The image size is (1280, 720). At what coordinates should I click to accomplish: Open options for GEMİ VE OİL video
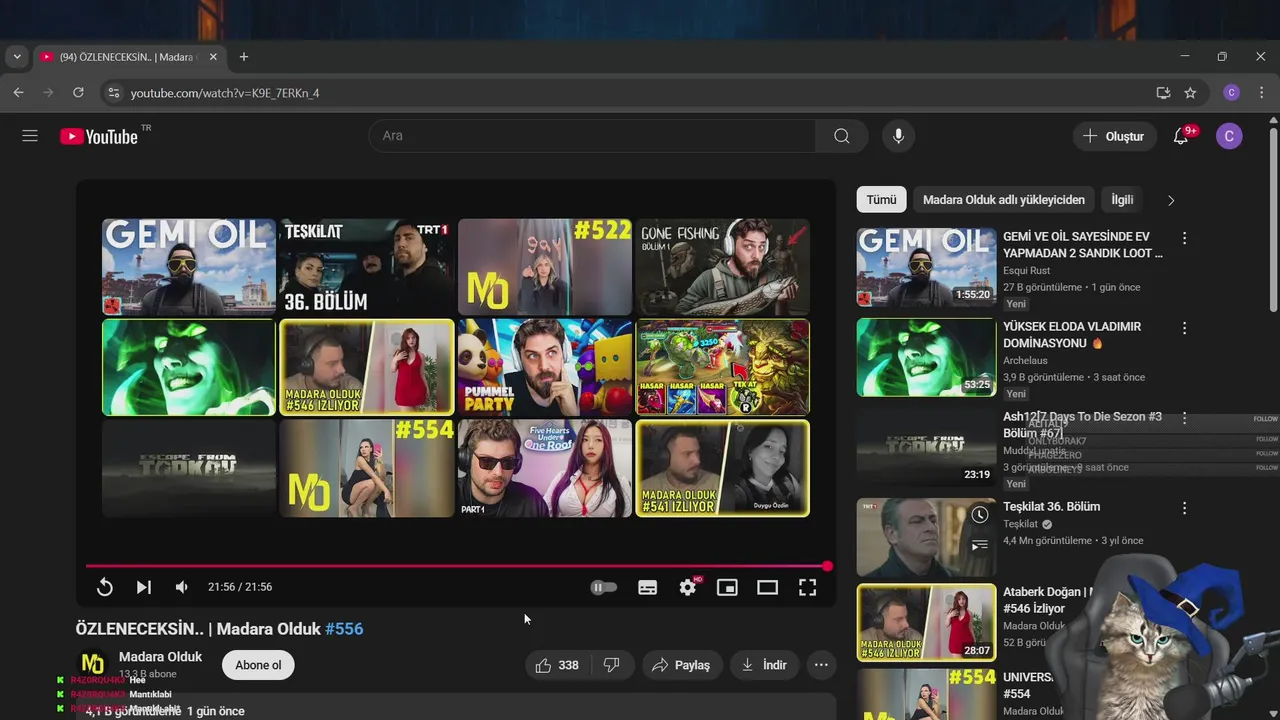point(1184,238)
